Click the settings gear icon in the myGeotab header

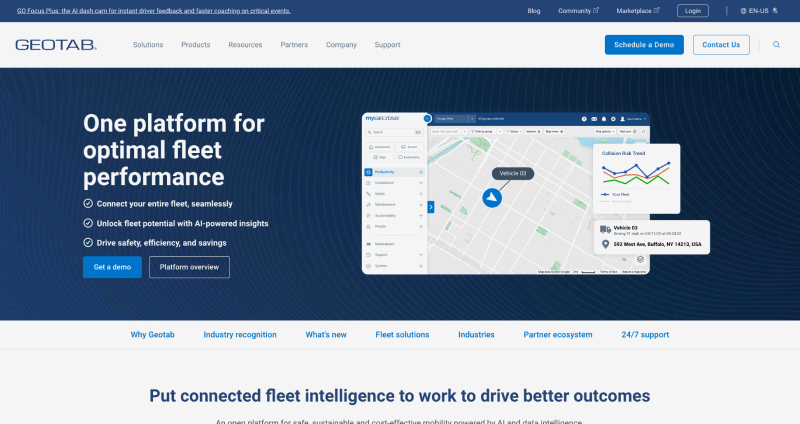click(613, 119)
